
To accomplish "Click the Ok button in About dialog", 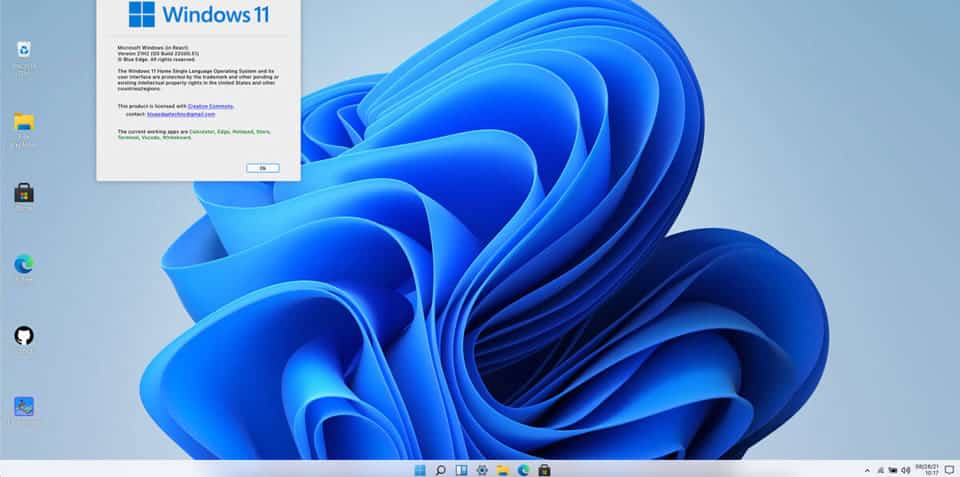I will [262, 168].
